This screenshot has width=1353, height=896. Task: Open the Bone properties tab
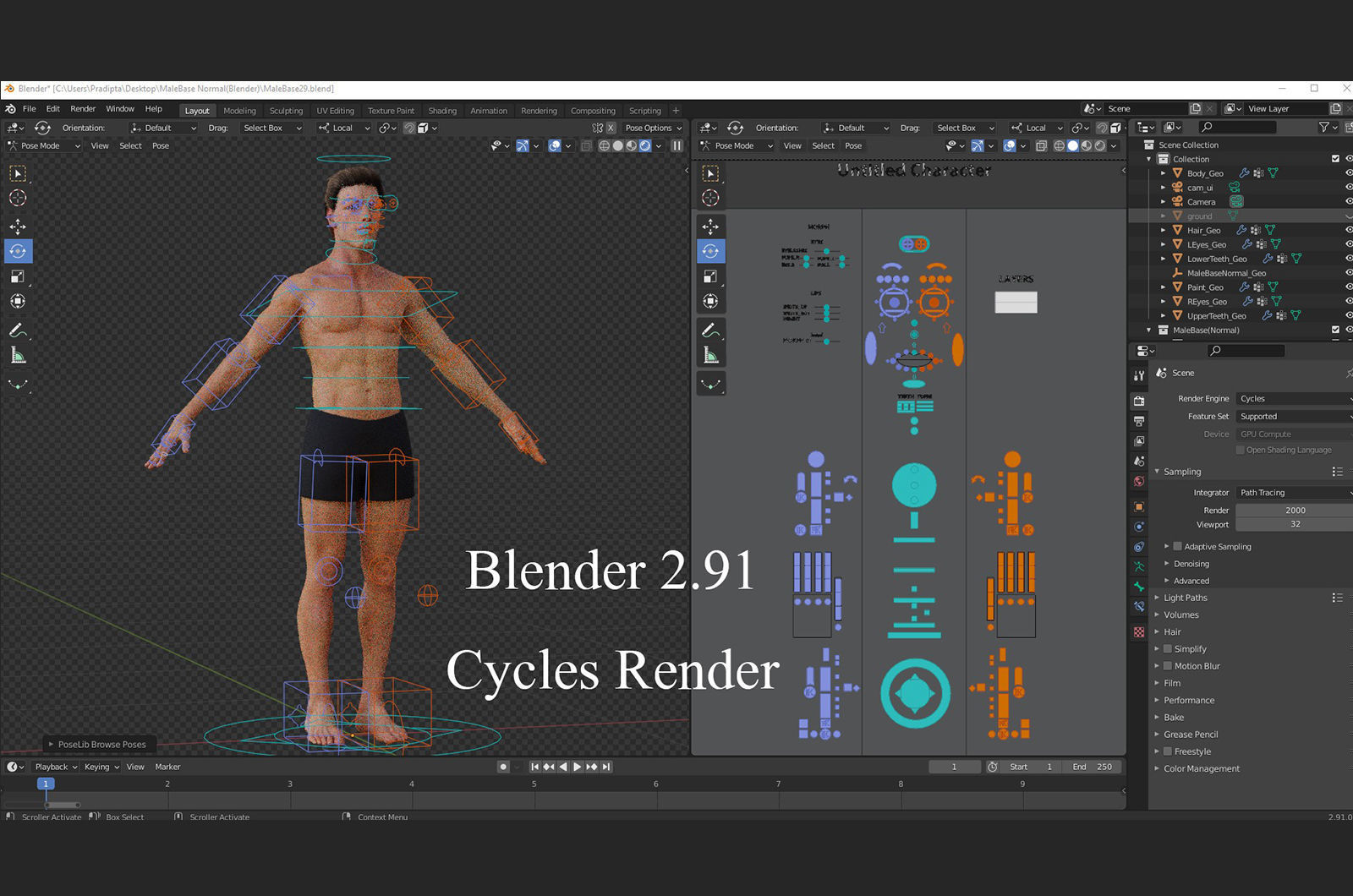[1139, 587]
